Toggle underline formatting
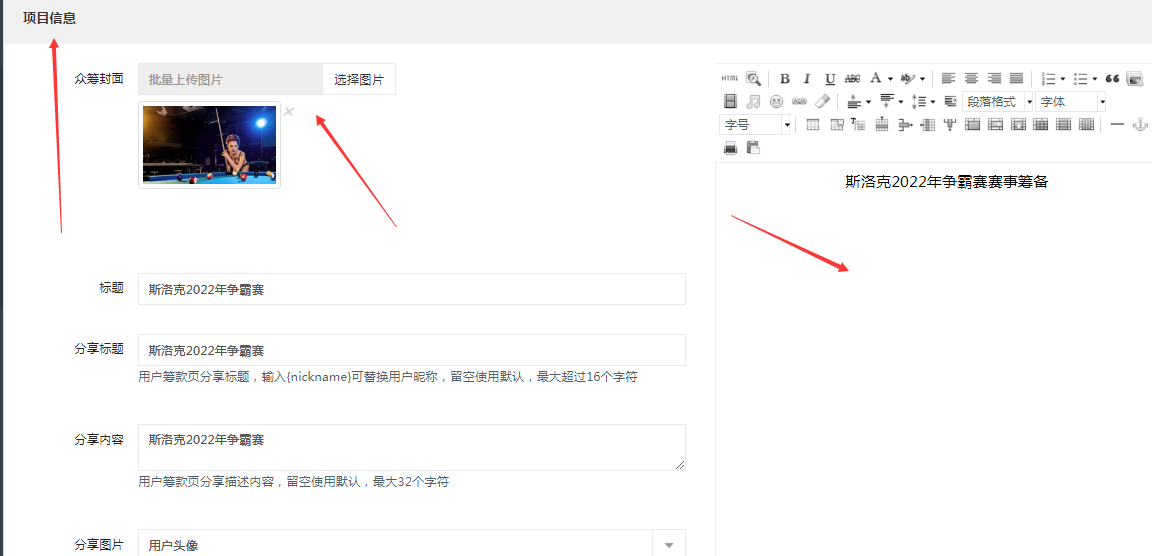The height and width of the screenshot is (556, 1152). pyautogui.click(x=829, y=79)
